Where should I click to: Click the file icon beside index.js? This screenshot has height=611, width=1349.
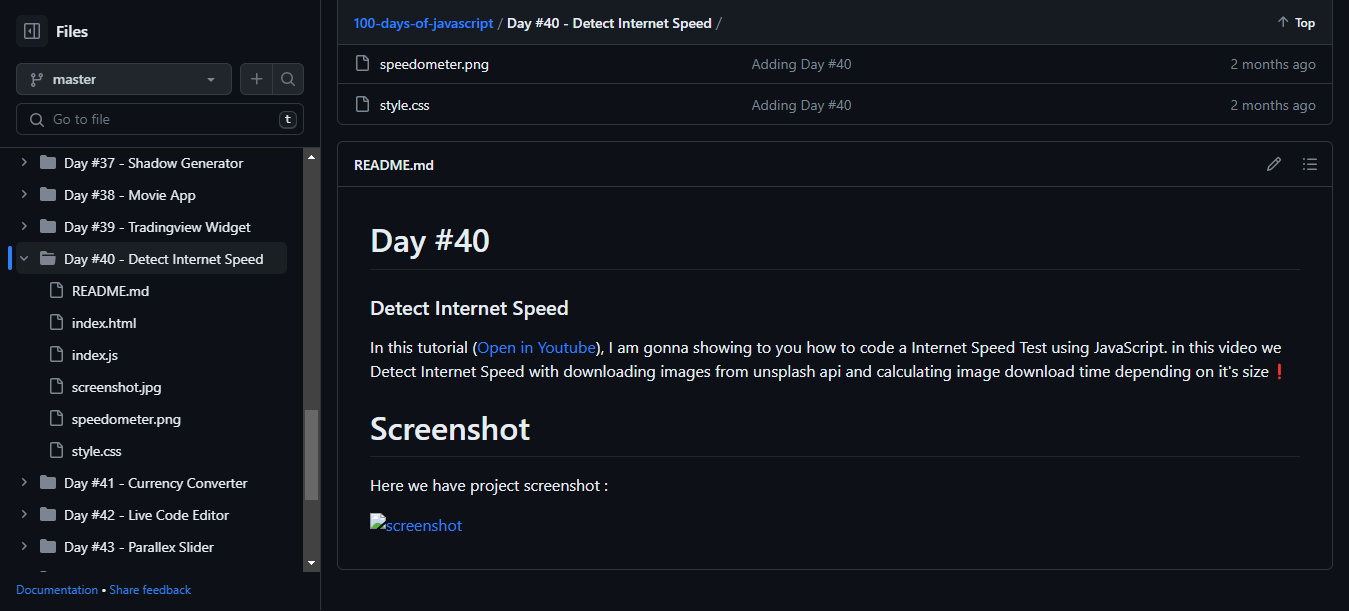[56, 354]
